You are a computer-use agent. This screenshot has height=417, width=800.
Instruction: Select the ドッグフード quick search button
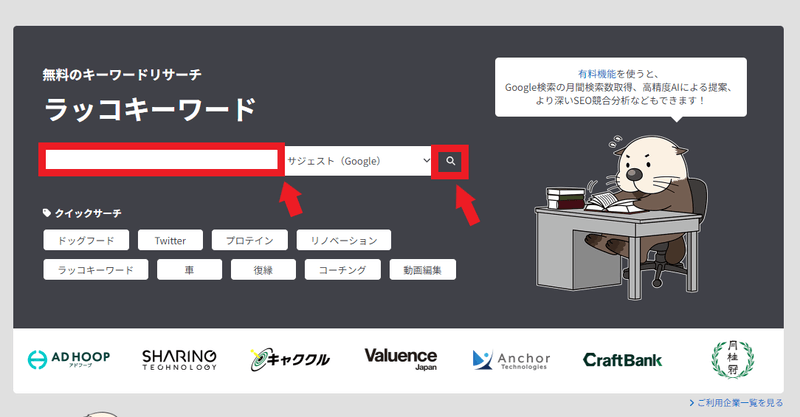(x=86, y=240)
